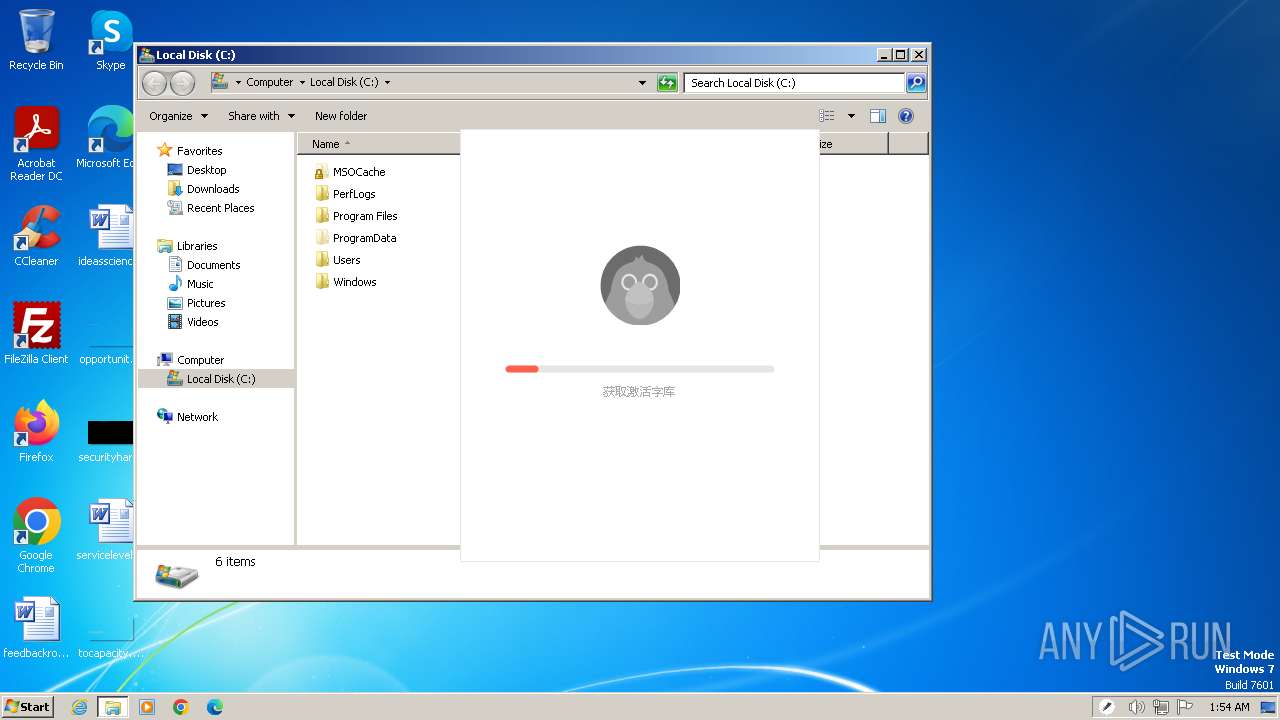Screen dimensions: 1280x720
Task: Open Windows Media Player from the taskbar
Action: (147, 707)
